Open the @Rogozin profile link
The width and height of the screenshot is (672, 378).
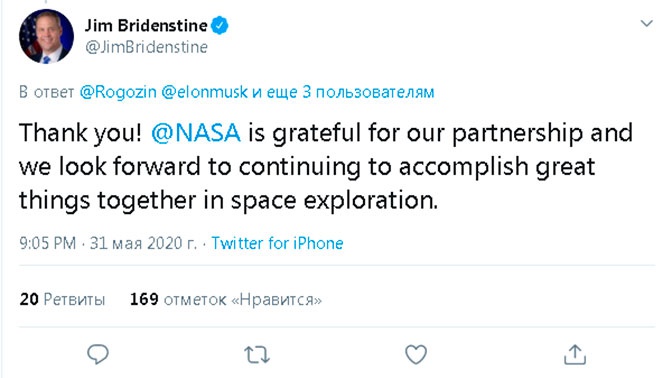[118, 92]
